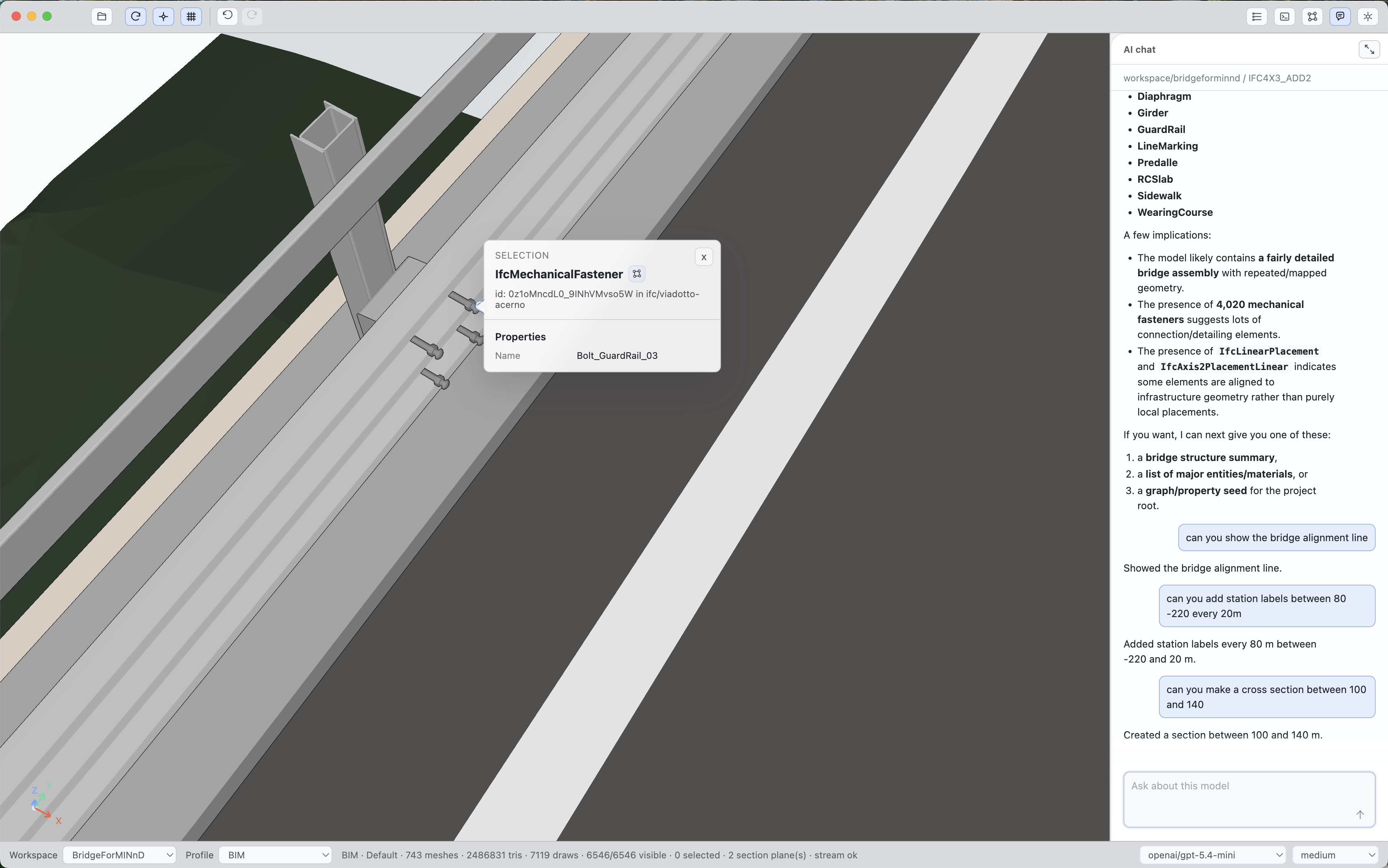Click the Workspace label in status bar
Image resolution: width=1388 pixels, height=868 pixels.
tap(33, 855)
